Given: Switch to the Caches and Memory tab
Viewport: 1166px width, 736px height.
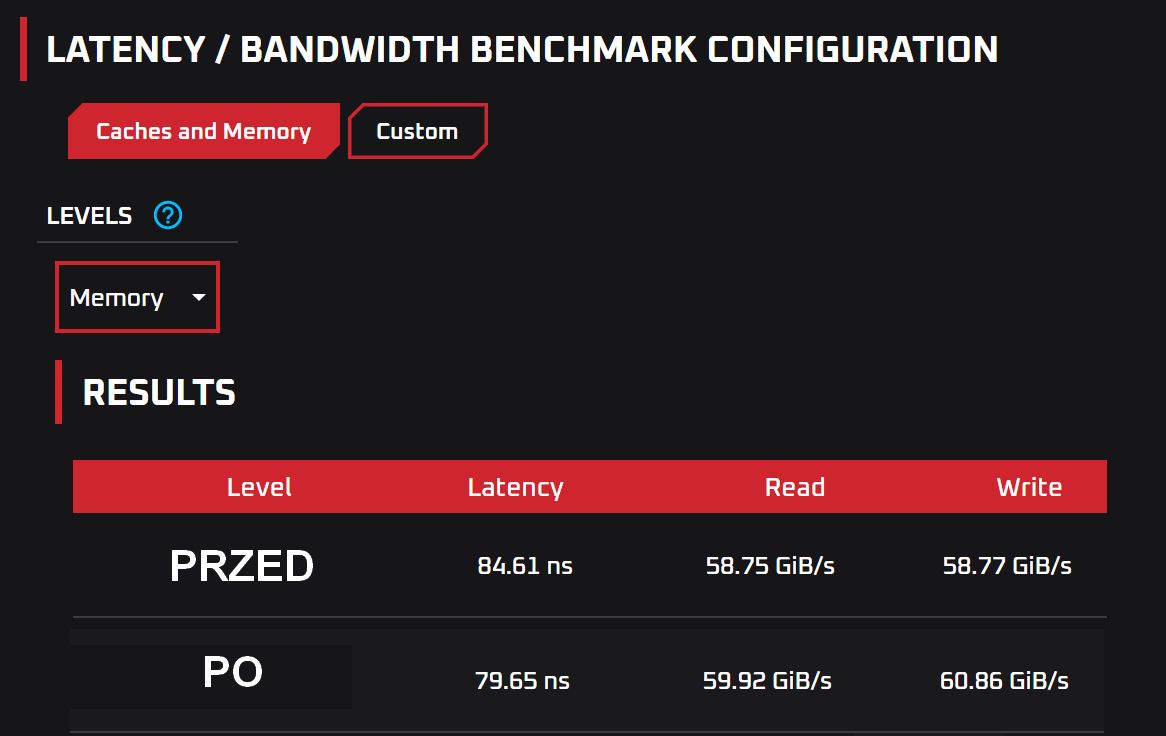Looking at the screenshot, I should pos(203,131).
